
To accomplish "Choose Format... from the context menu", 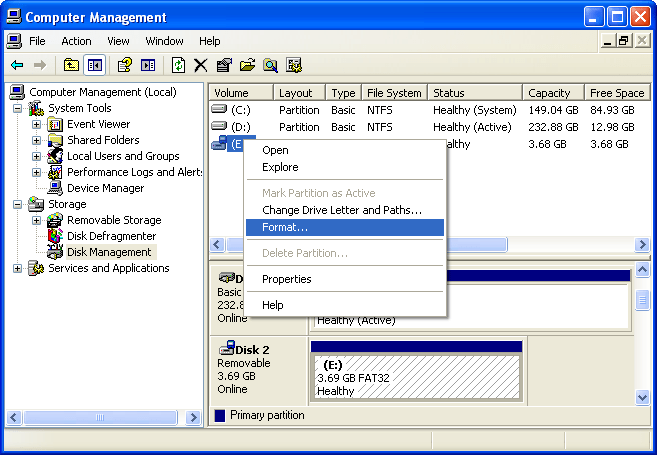I will [x=345, y=228].
